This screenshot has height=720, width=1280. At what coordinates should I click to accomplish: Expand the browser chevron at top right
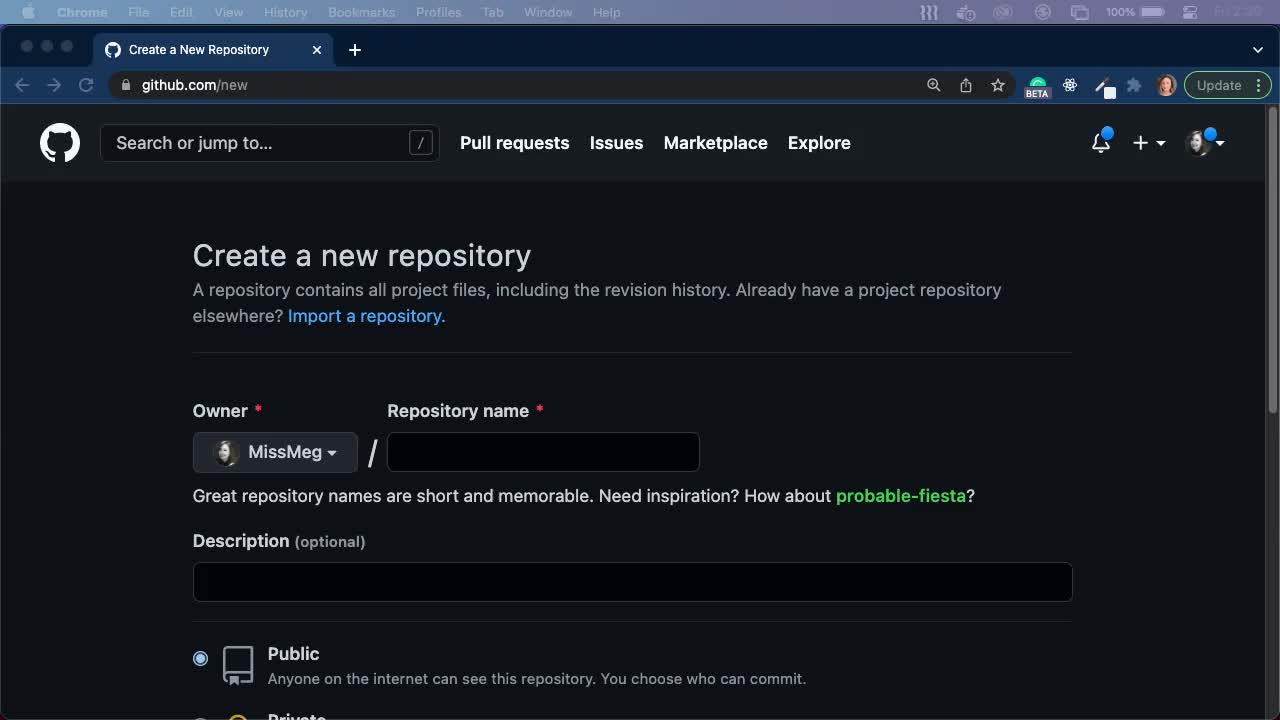click(1257, 49)
